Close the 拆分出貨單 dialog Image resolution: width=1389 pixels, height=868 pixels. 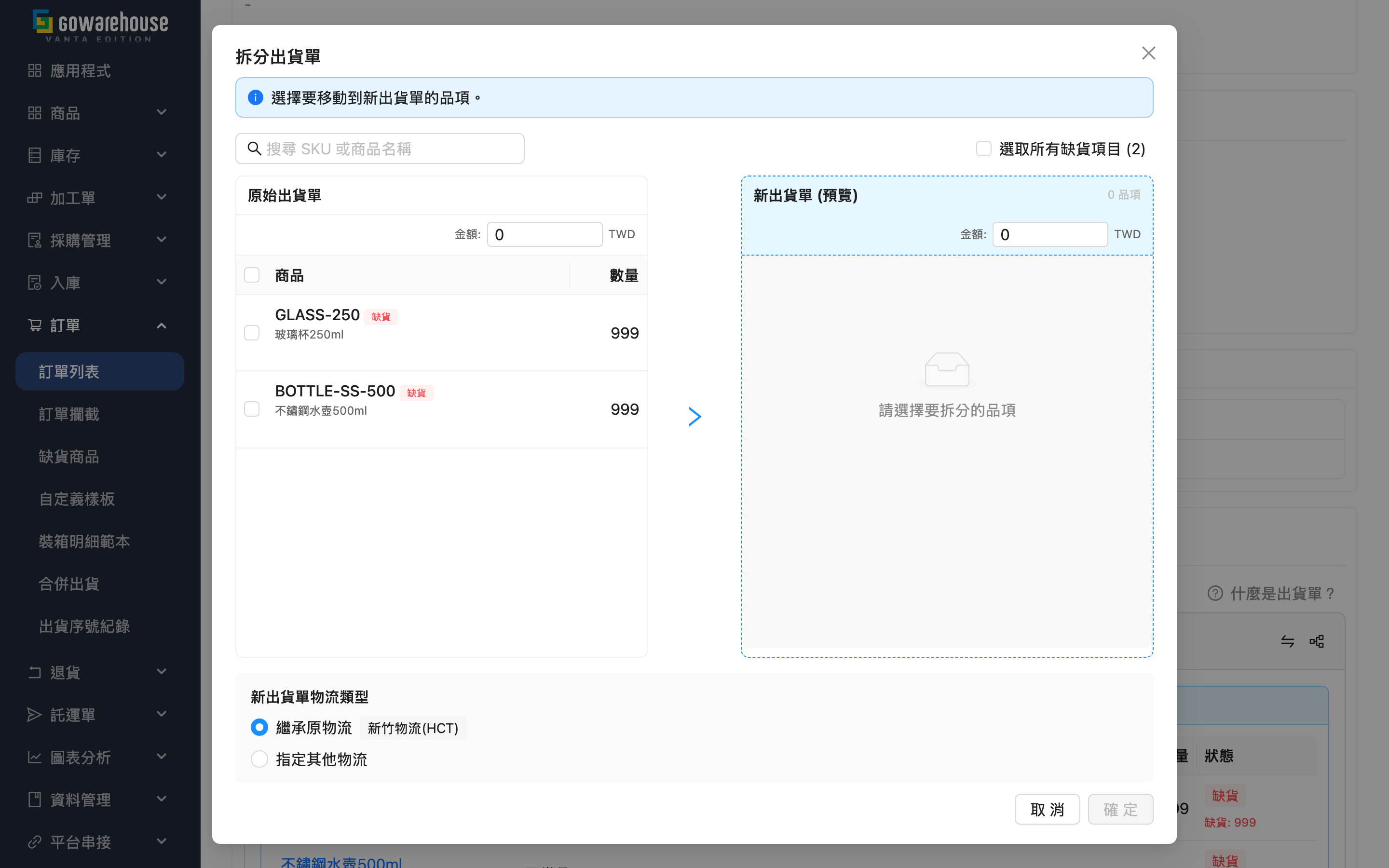click(x=1148, y=54)
